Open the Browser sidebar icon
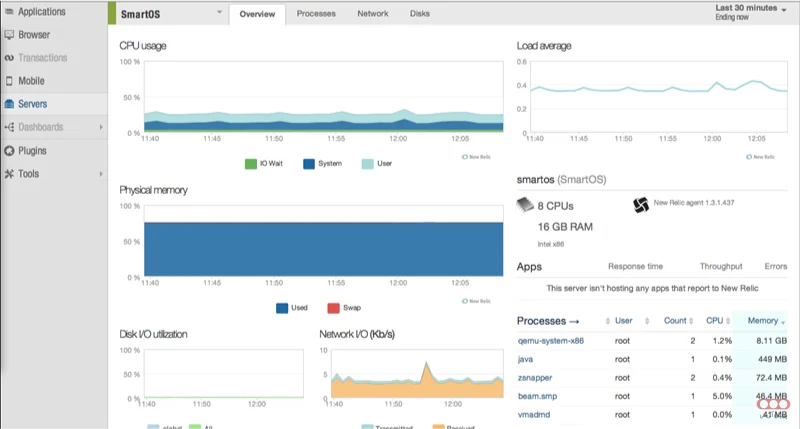 point(9,35)
